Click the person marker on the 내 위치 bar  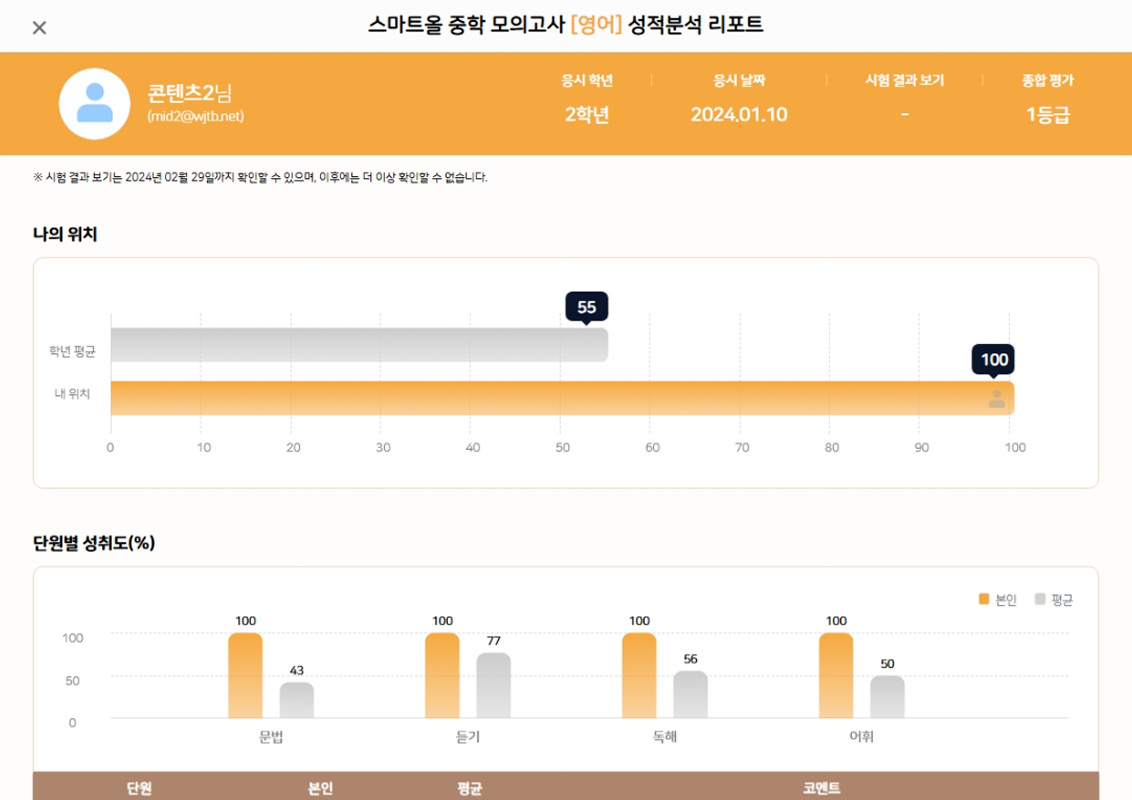(x=995, y=399)
